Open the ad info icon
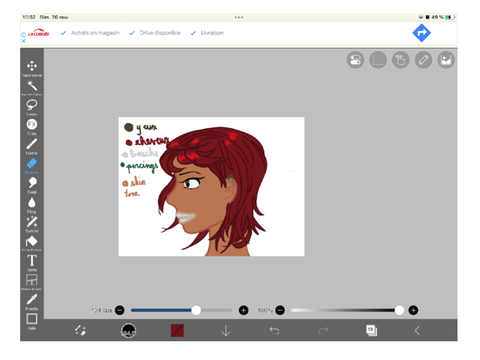 [24, 35]
